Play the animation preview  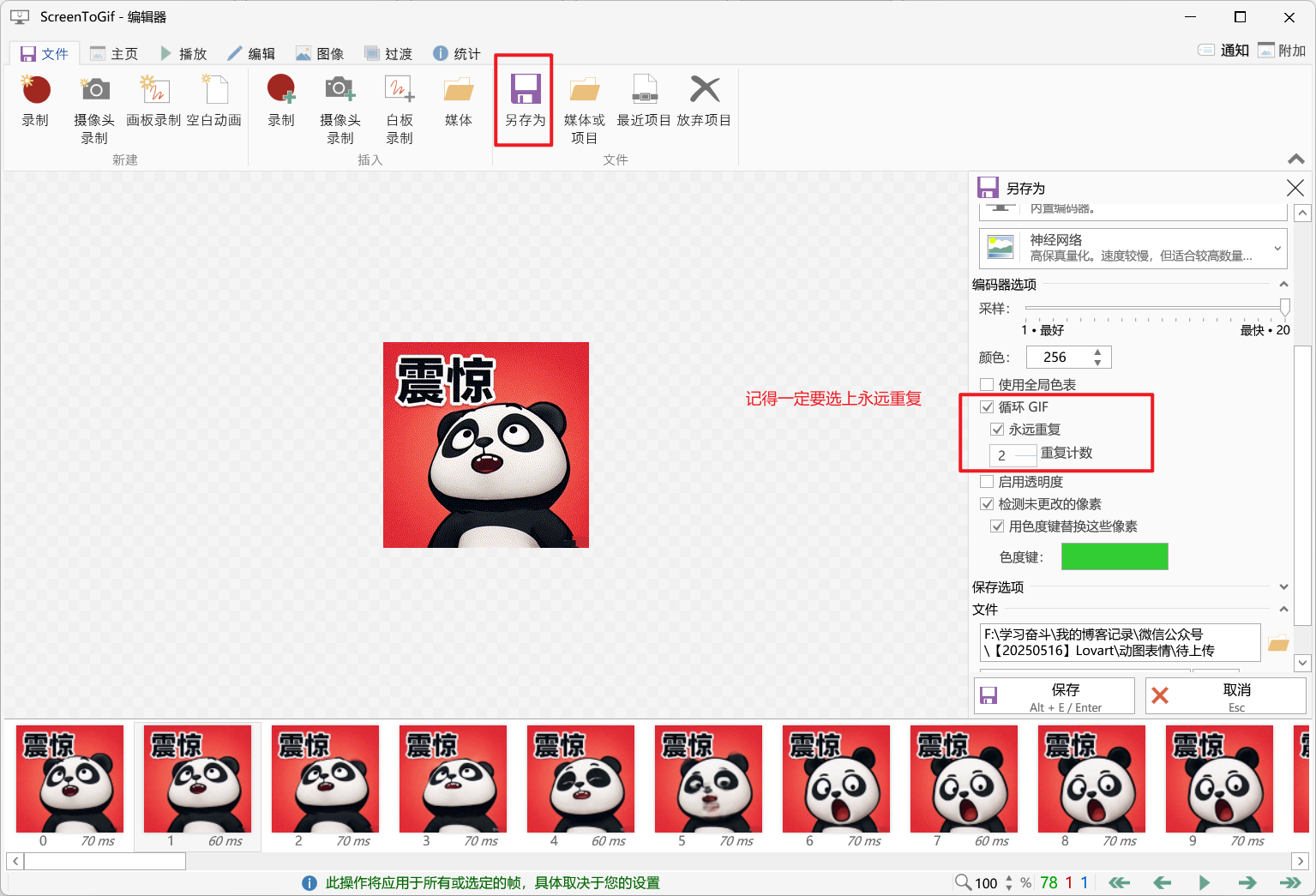(x=1205, y=882)
